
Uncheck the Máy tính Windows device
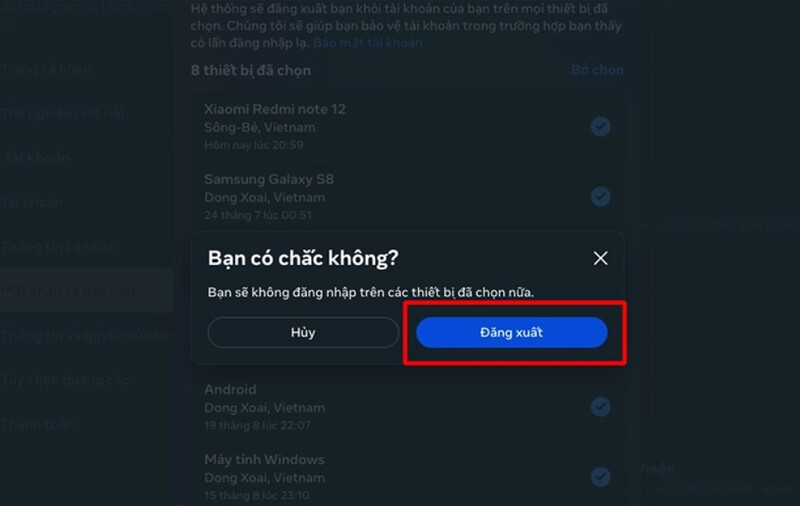tap(601, 476)
